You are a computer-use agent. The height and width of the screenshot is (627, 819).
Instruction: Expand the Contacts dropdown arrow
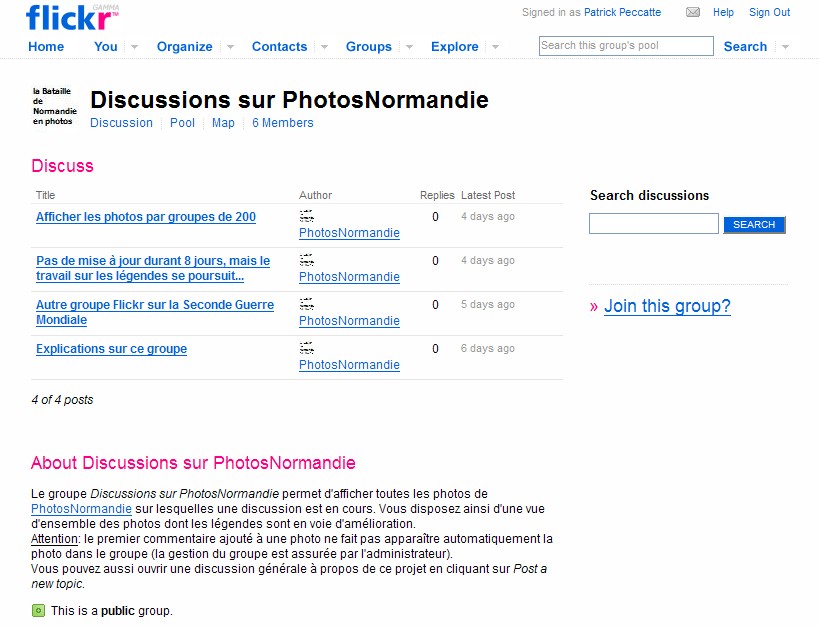pyautogui.click(x=324, y=47)
